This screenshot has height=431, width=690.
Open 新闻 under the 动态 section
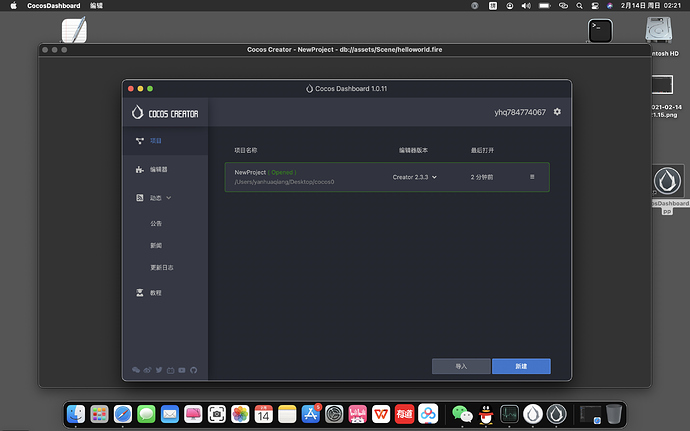156,246
